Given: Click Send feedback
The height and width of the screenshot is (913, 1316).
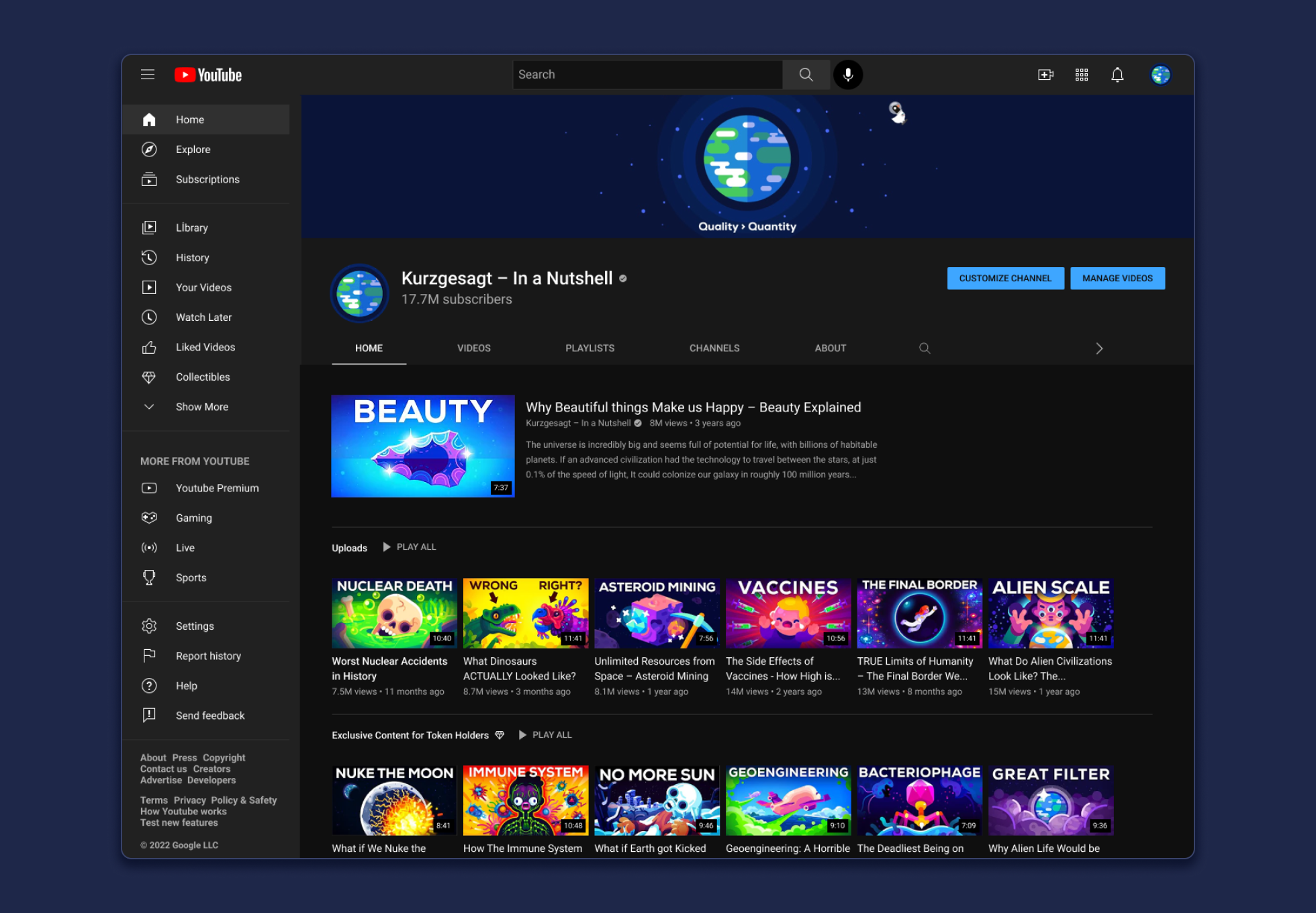Looking at the screenshot, I should [206, 716].
